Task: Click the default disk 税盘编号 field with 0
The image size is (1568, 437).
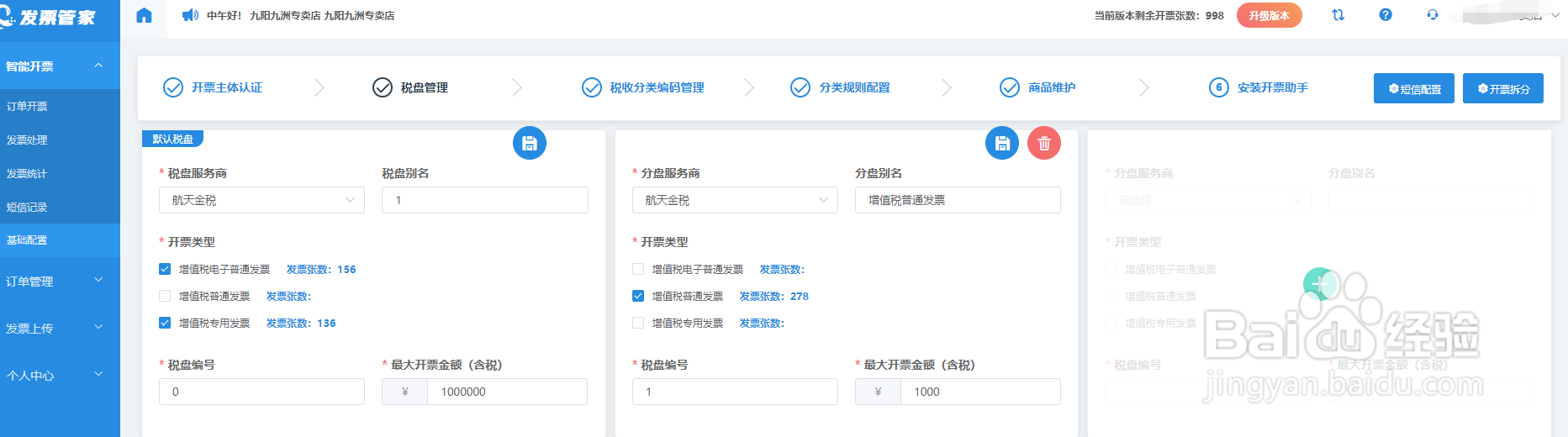Action: click(x=261, y=392)
